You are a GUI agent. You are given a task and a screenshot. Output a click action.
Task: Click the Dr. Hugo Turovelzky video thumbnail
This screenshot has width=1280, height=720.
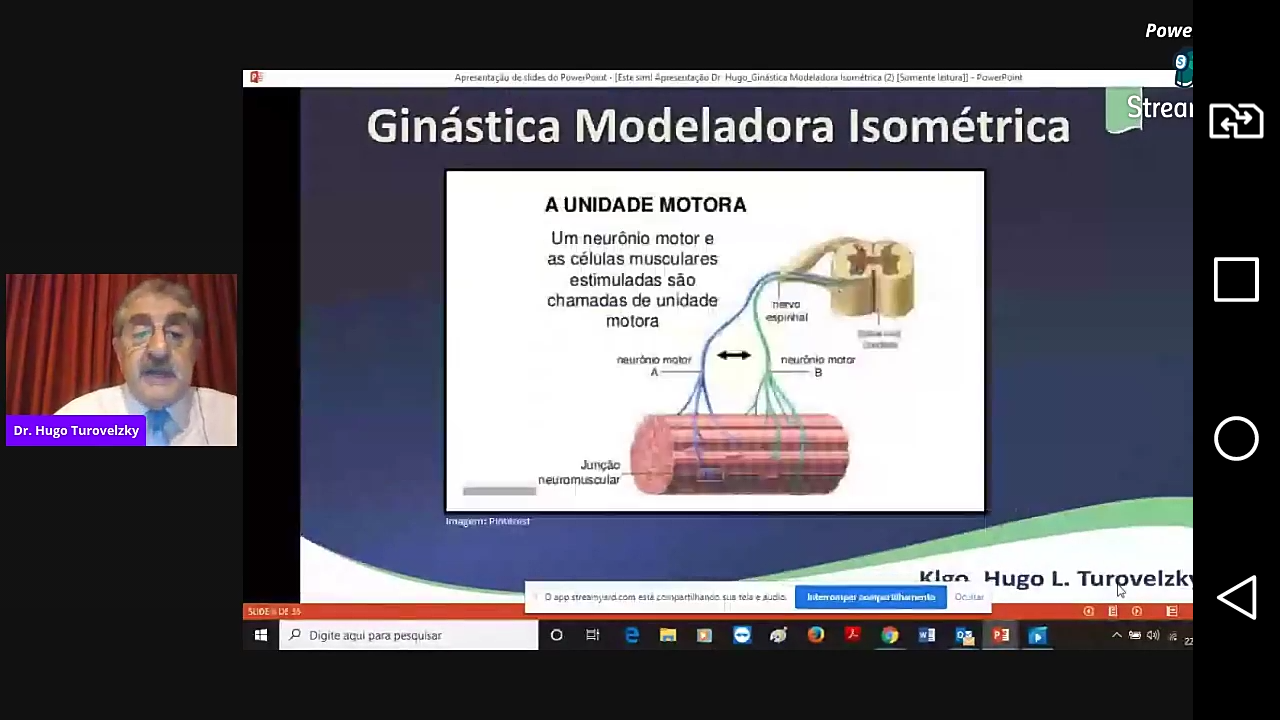(x=121, y=359)
